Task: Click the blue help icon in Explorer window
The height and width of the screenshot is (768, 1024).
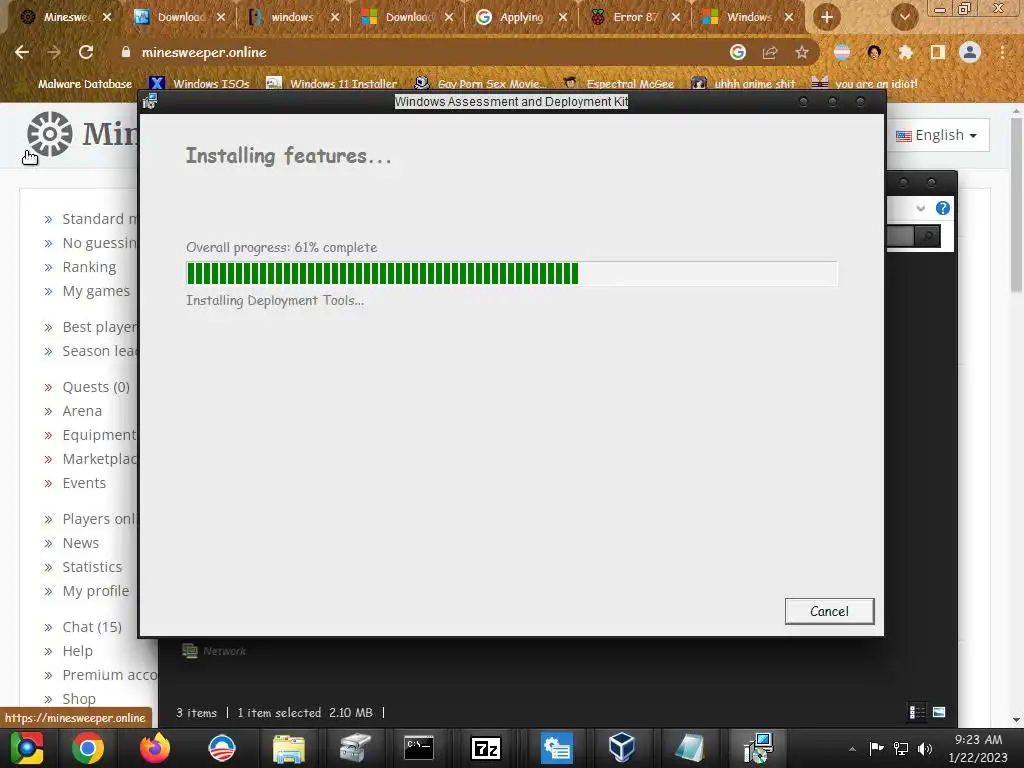Action: point(942,208)
